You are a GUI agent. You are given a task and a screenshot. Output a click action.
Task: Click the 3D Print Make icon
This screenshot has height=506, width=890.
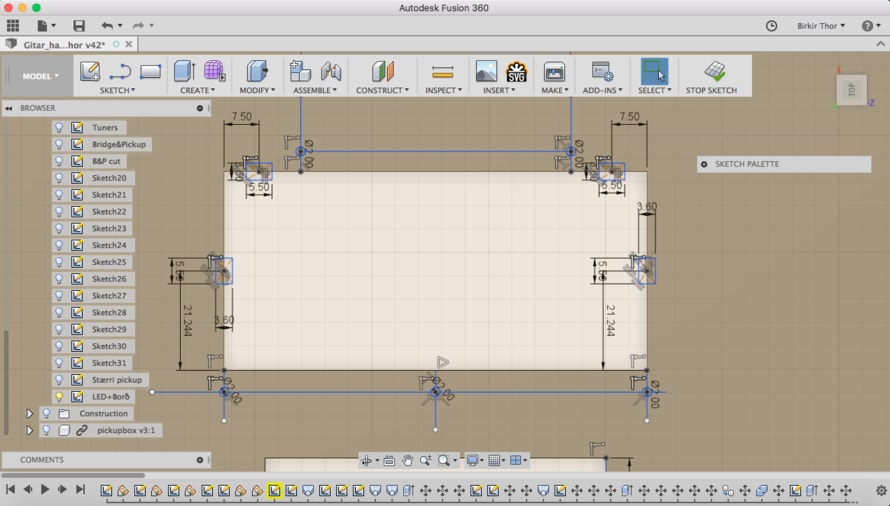554,72
